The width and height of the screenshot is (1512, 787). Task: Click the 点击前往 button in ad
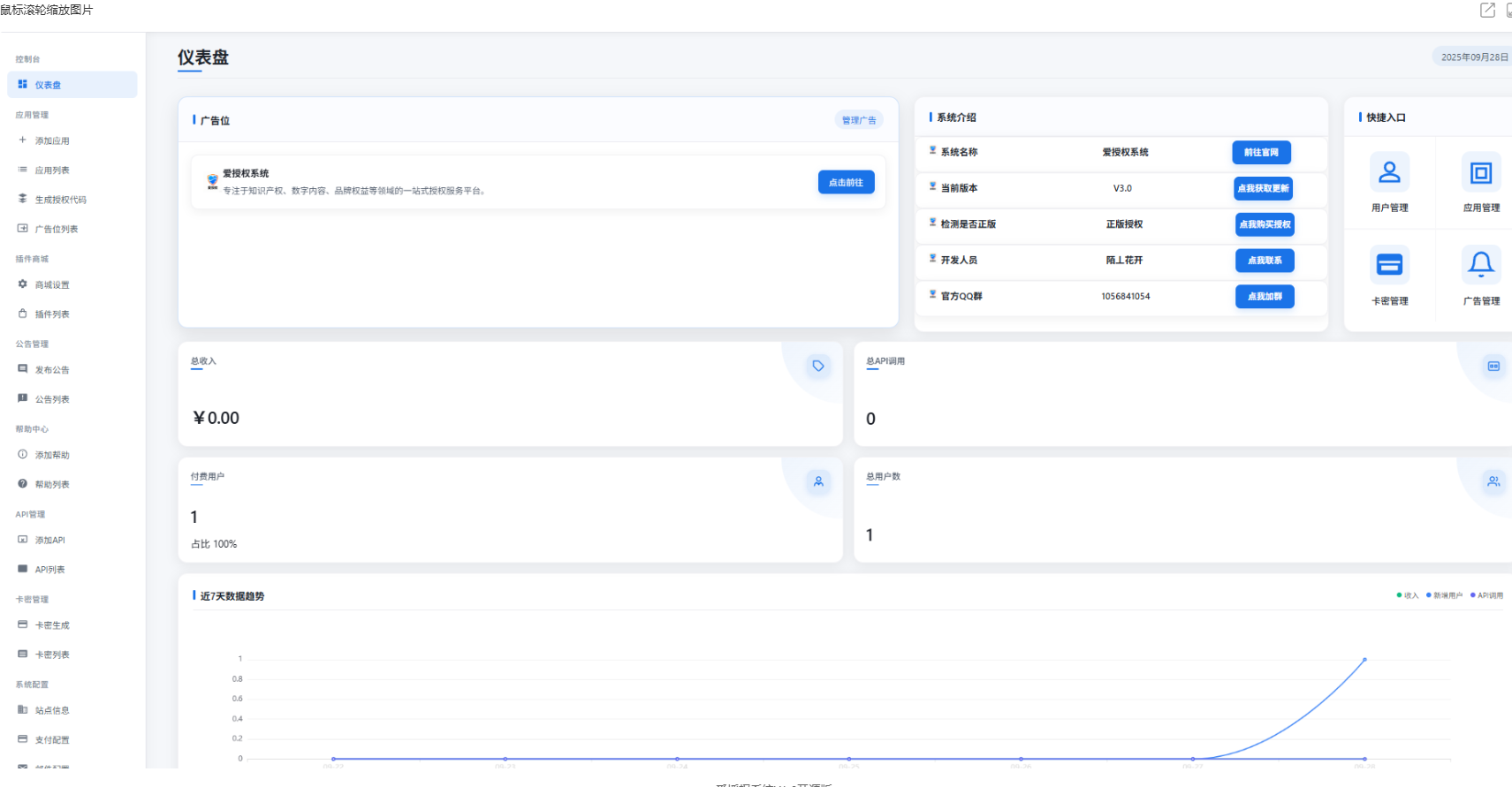pos(846,182)
